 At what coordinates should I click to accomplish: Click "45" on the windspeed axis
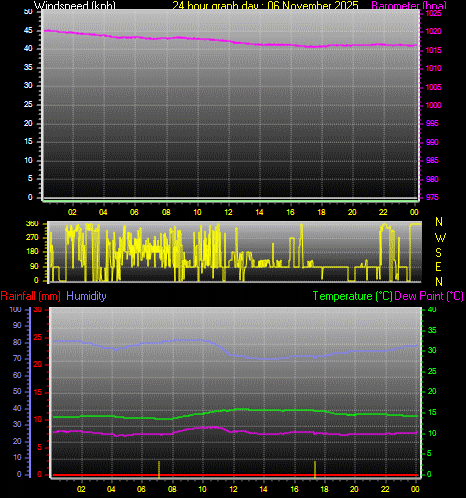pyautogui.click(x=28, y=31)
